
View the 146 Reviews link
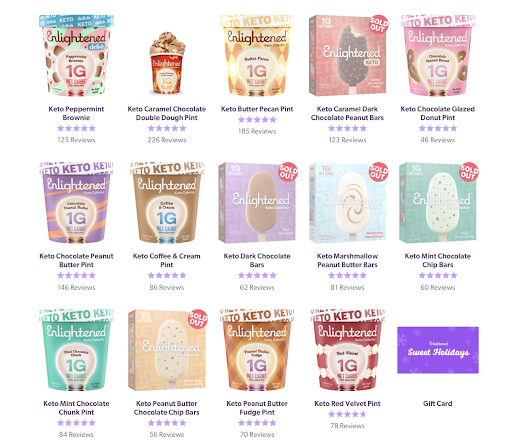click(x=76, y=287)
